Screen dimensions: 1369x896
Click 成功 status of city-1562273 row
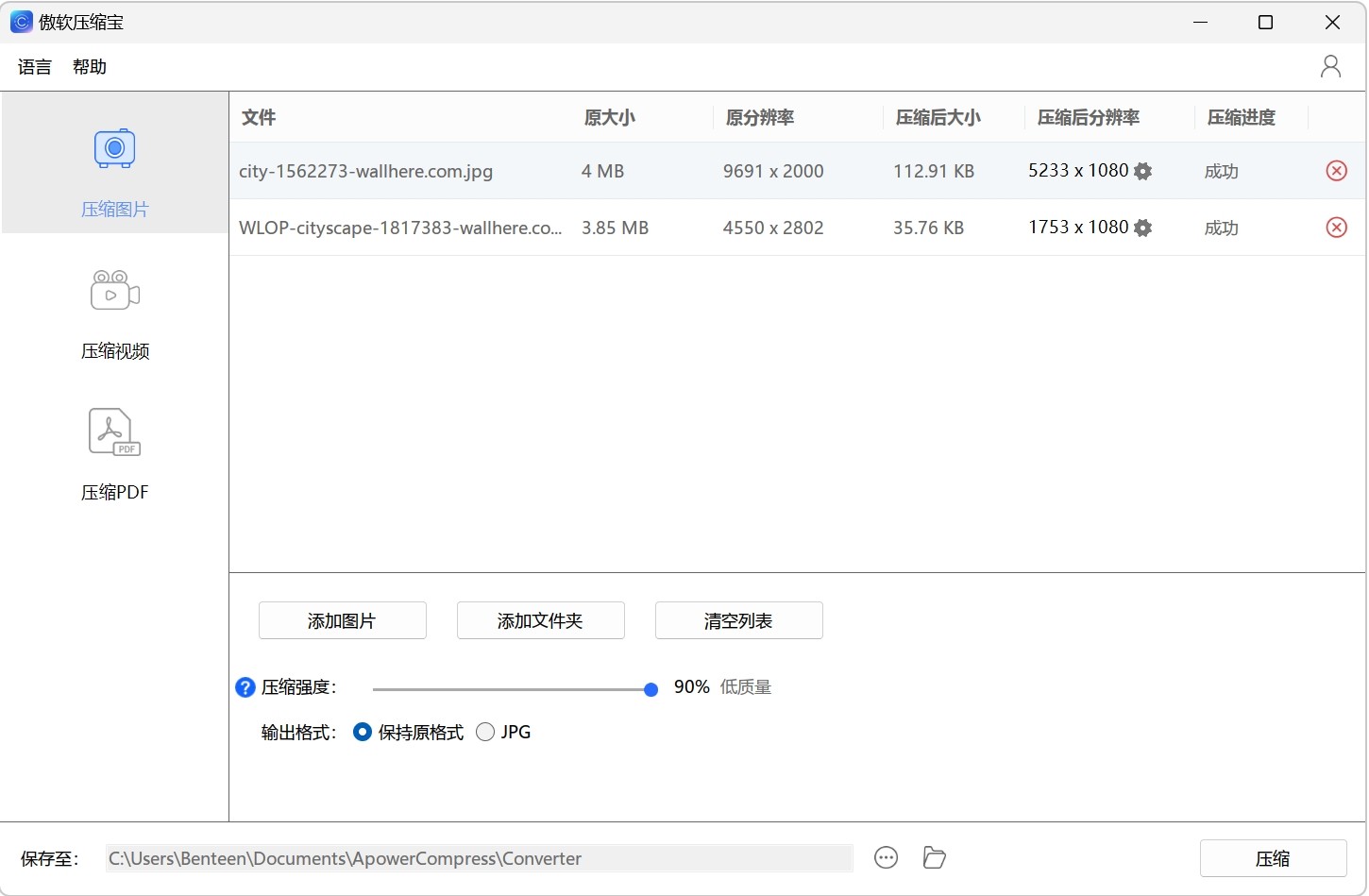(1222, 171)
